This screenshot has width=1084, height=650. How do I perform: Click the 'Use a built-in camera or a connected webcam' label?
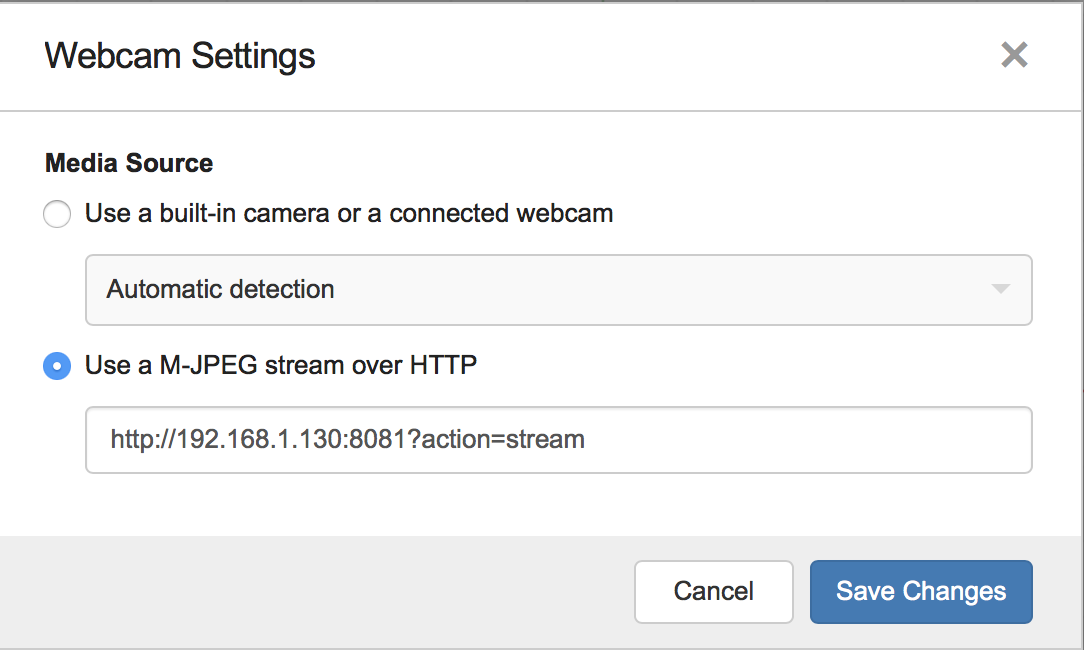tap(348, 213)
